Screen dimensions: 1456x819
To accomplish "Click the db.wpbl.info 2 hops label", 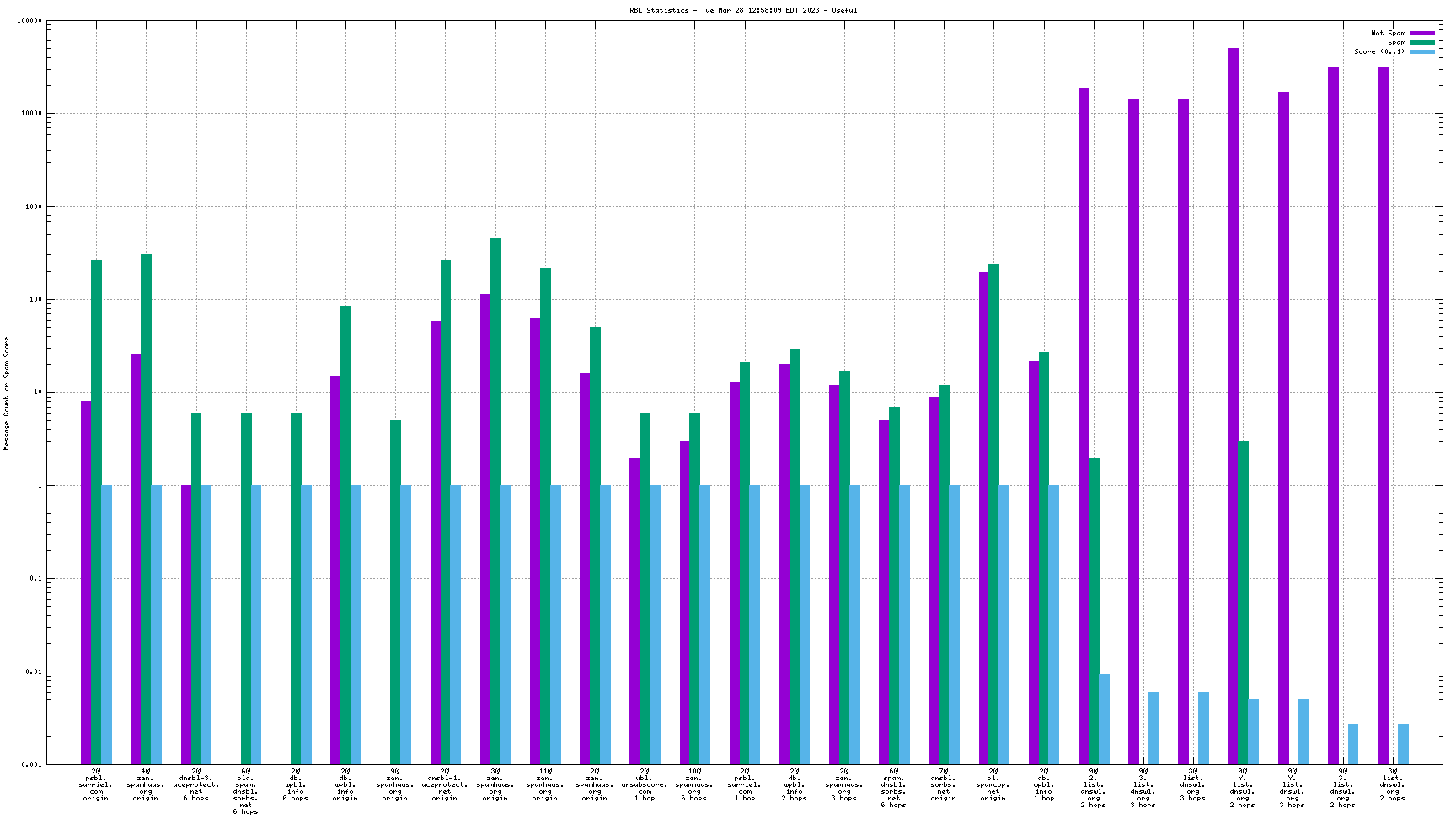I will pos(794,784).
